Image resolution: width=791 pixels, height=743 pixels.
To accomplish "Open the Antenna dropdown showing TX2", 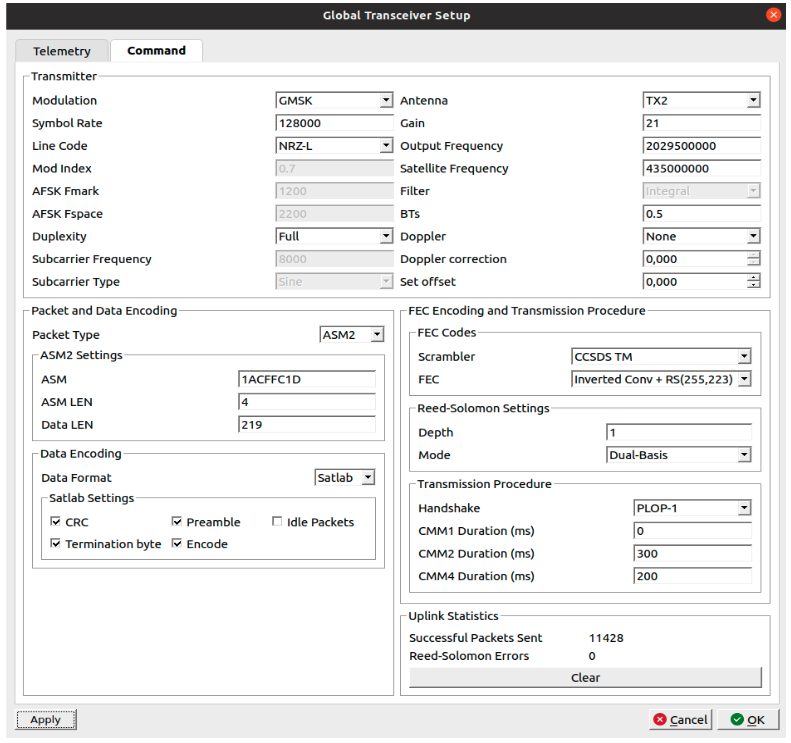I will click(x=701, y=100).
